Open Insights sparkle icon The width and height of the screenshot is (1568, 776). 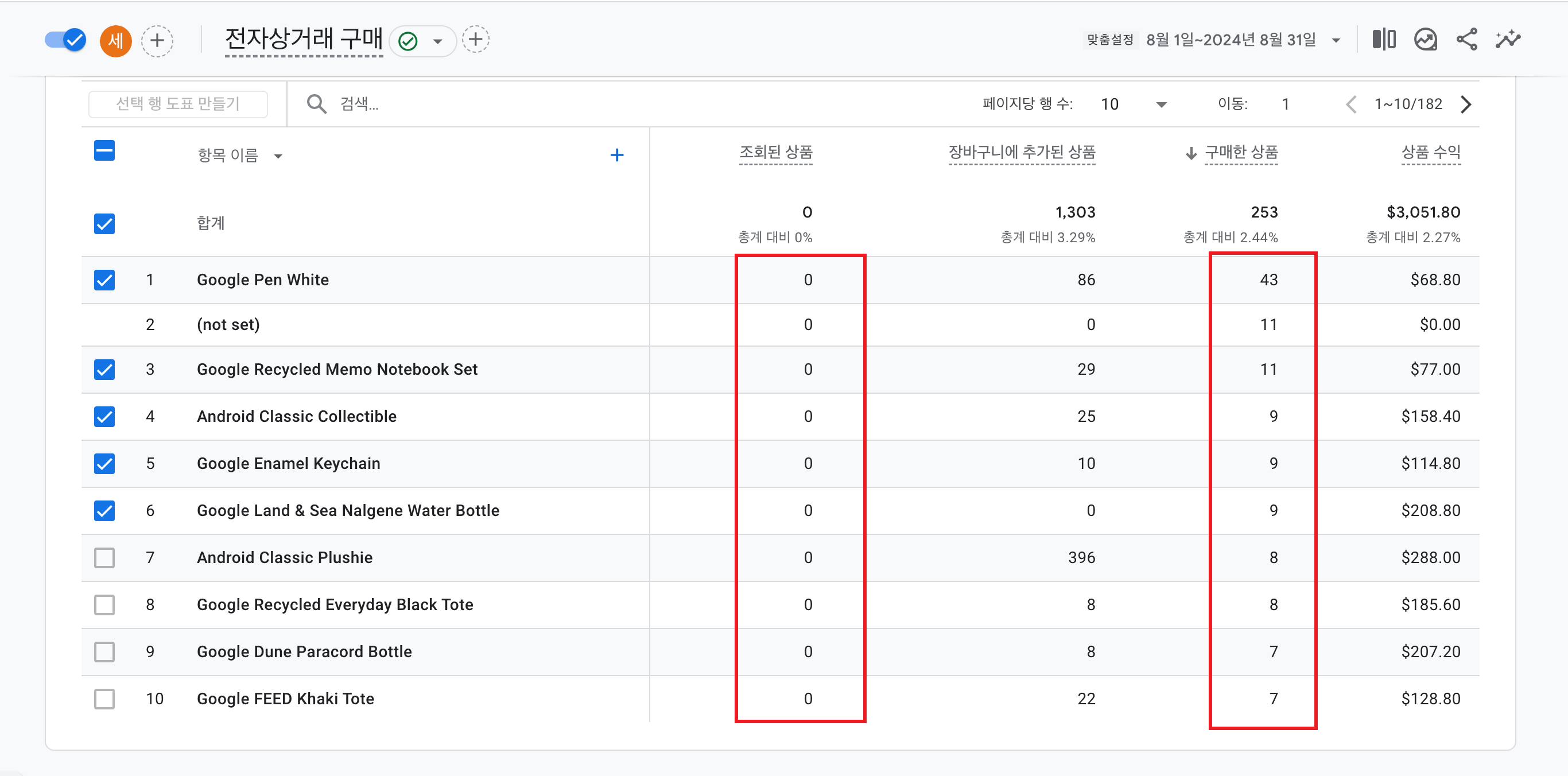[x=1508, y=40]
